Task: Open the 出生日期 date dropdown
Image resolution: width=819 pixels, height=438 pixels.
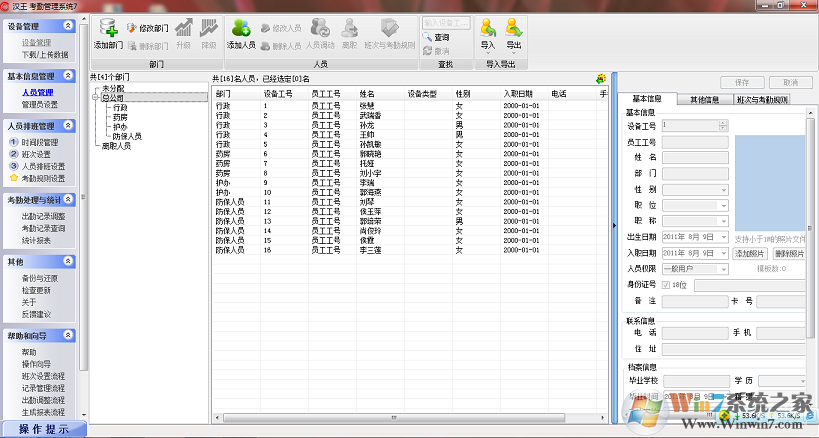Action: coord(724,236)
